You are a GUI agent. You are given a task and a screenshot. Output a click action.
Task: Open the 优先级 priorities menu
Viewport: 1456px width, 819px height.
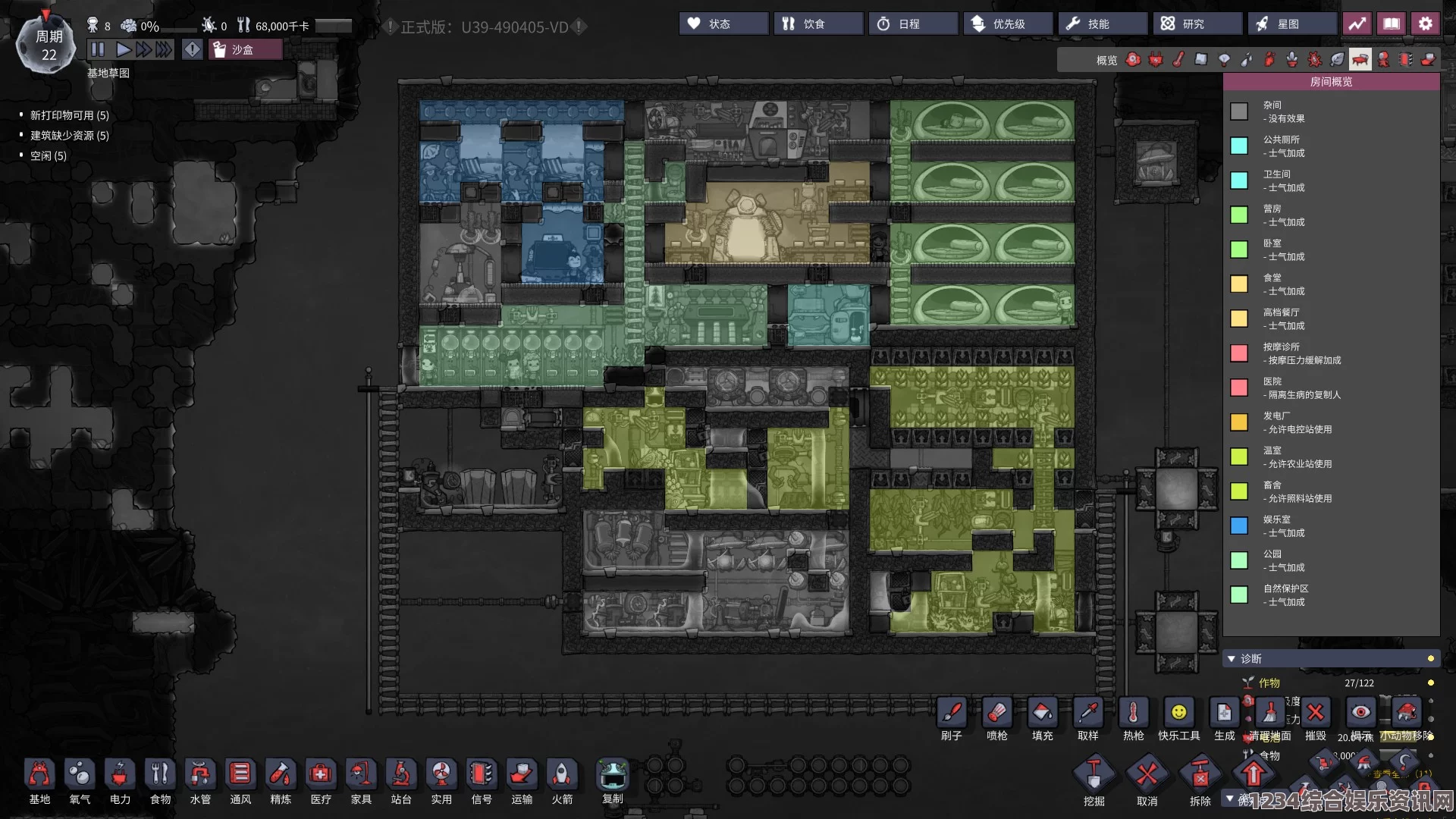[x=1008, y=24]
